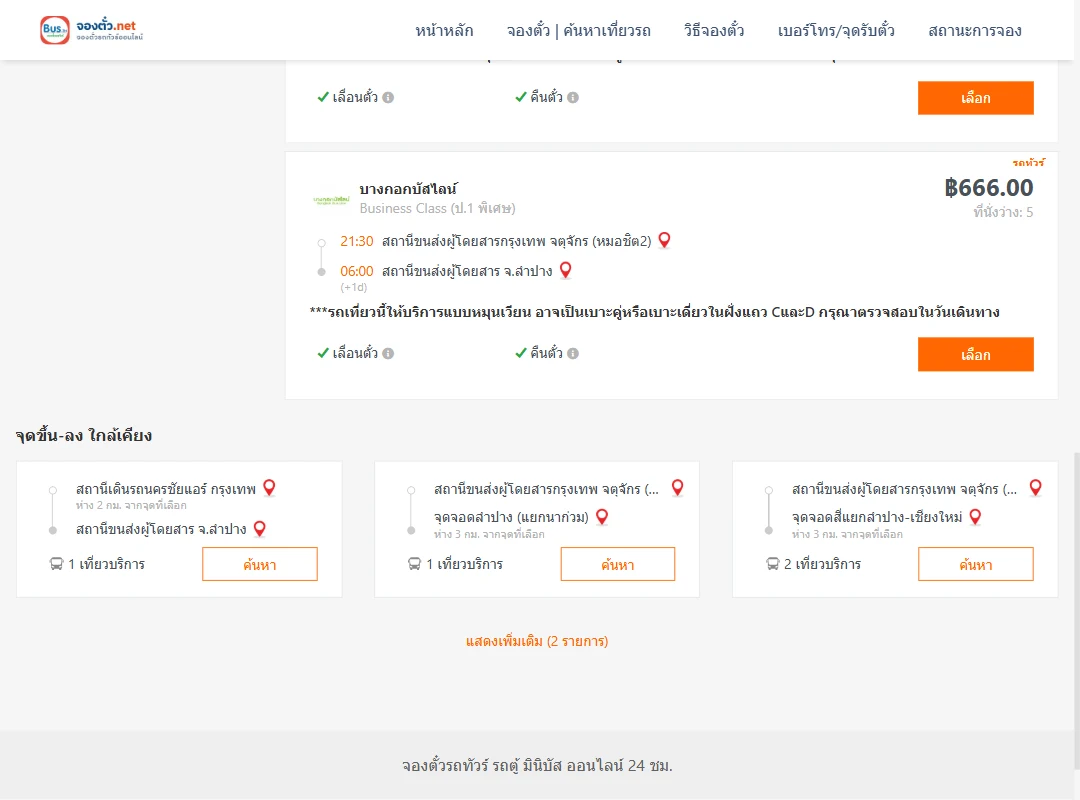Open วิธีจองตั๋ว menu item
The image size is (1080, 800).
(x=714, y=31)
